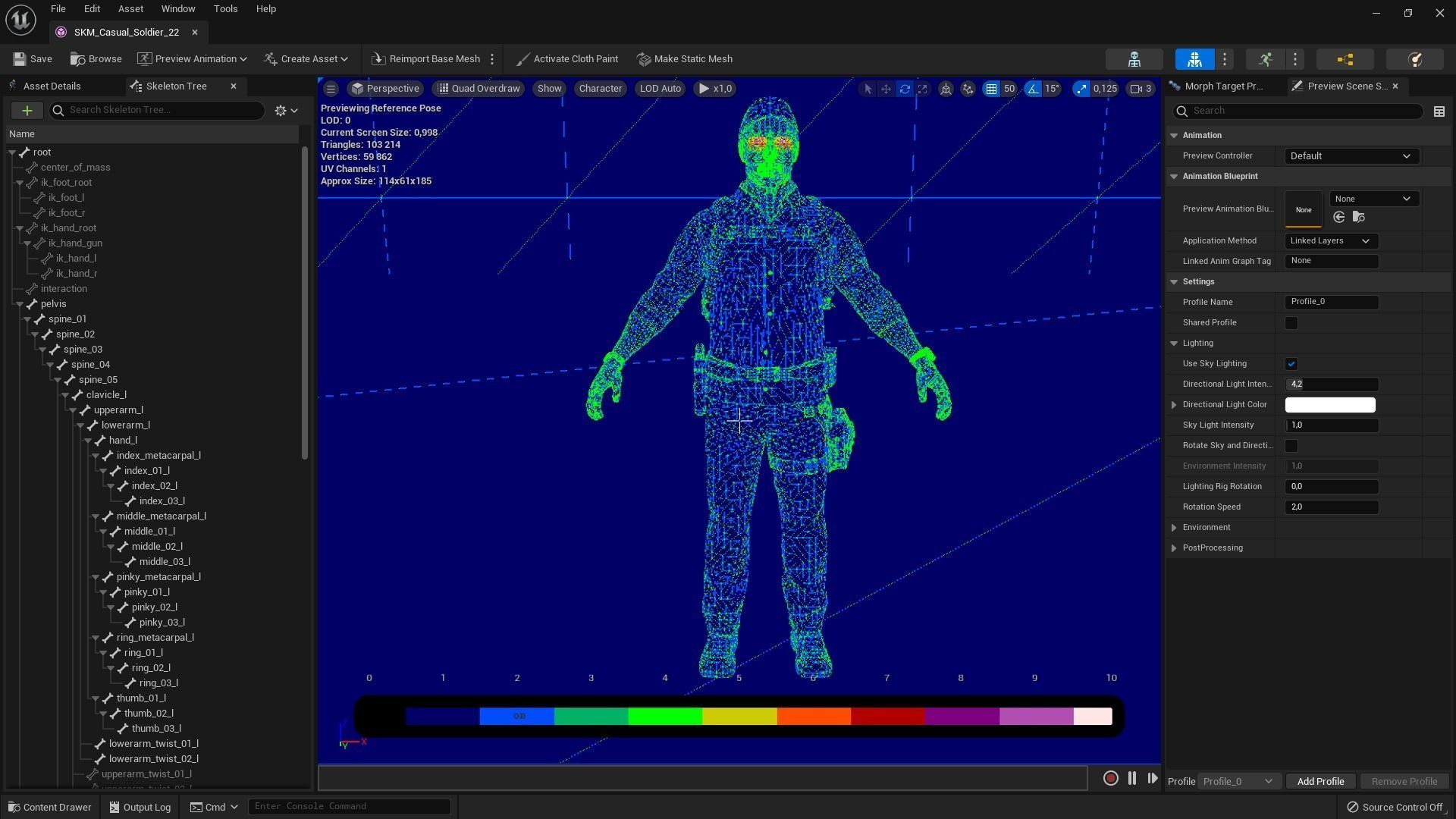The width and height of the screenshot is (1456, 819).
Task: Uncheck Use Sky Lighting
Action: (1291, 364)
